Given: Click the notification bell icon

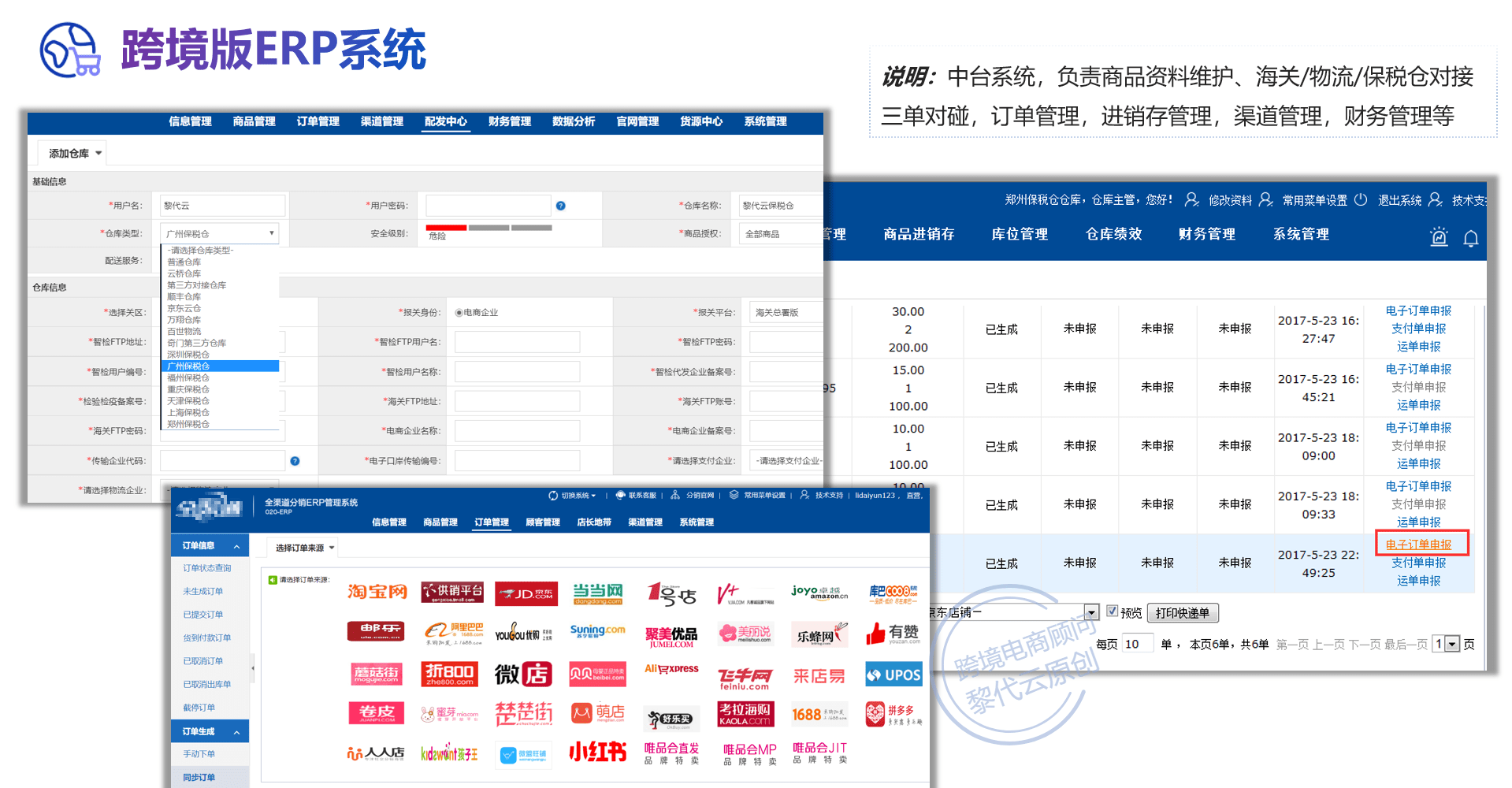Looking at the screenshot, I should (x=1470, y=238).
